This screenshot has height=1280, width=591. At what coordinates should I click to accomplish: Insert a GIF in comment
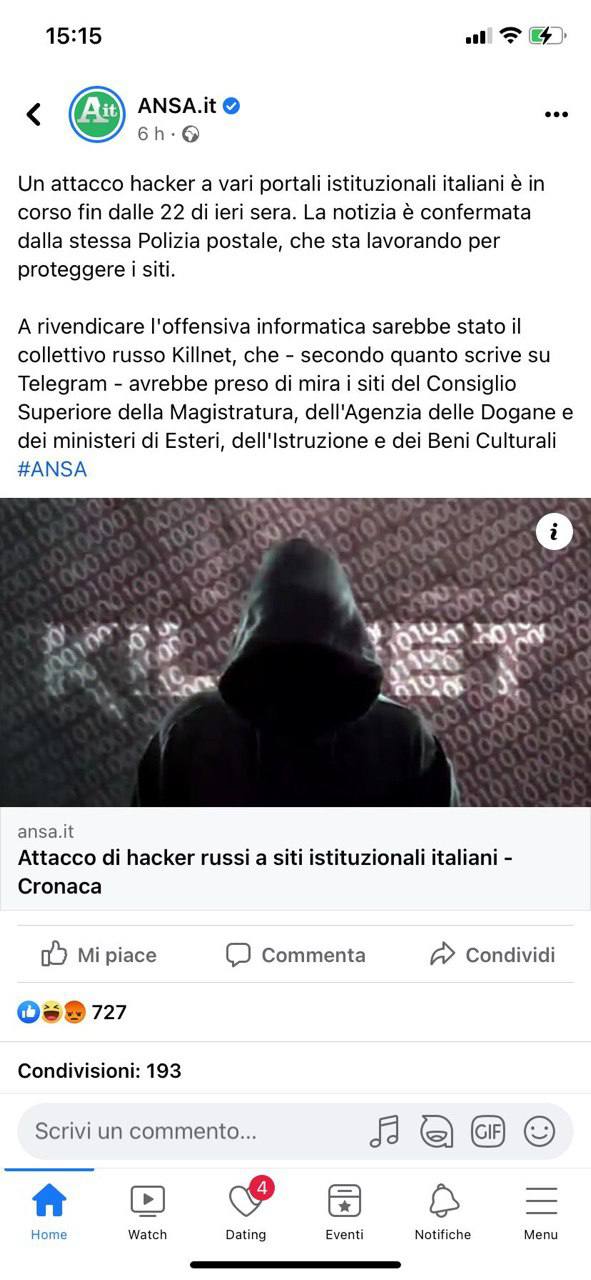pos(488,1131)
